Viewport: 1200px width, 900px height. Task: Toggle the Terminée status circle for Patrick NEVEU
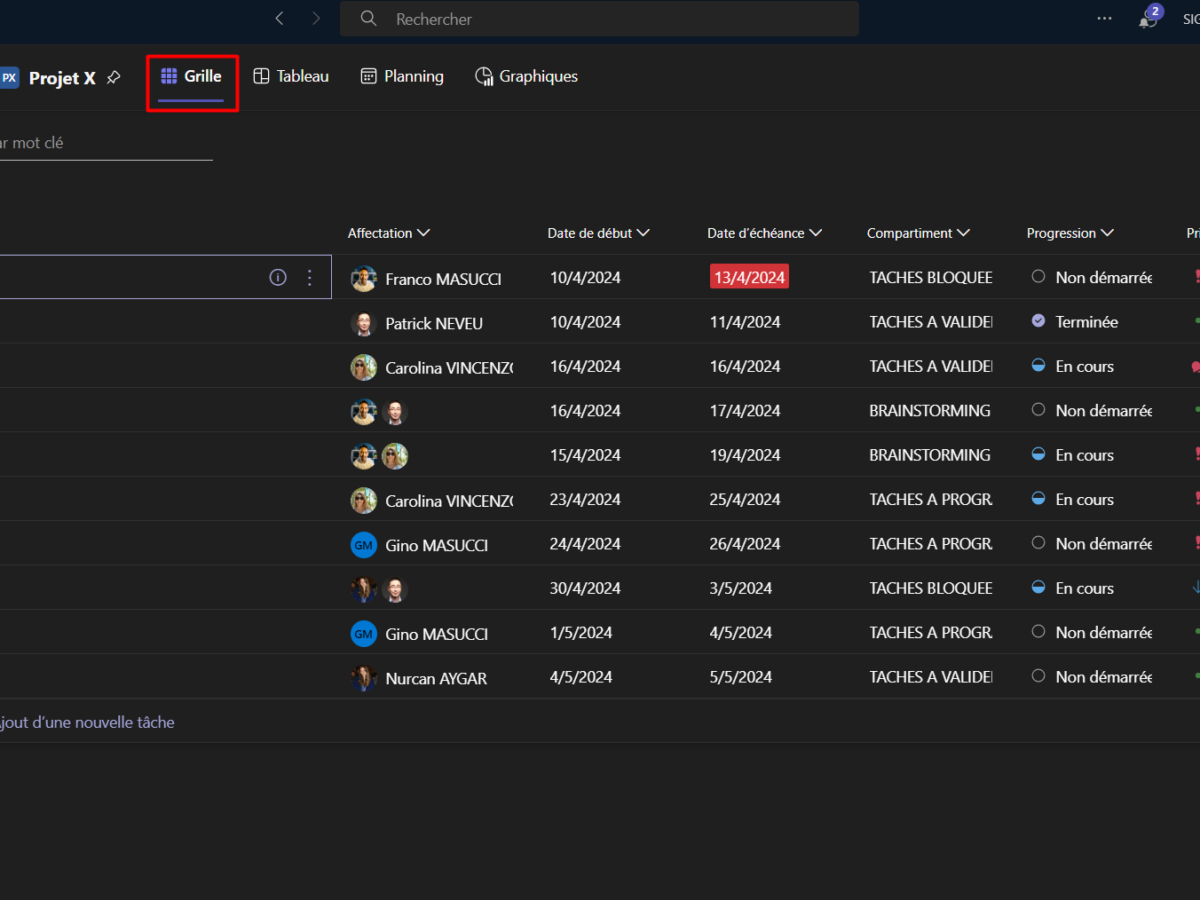tap(1038, 321)
